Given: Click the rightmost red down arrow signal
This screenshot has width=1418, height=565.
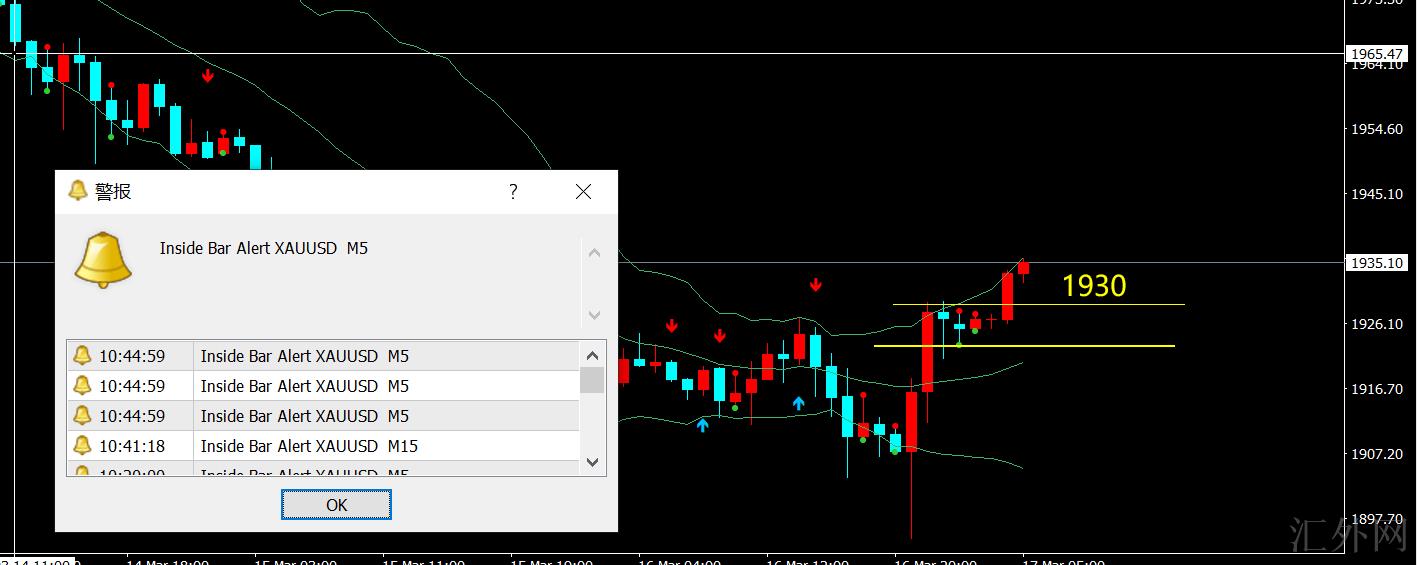Looking at the screenshot, I should coord(816,285).
